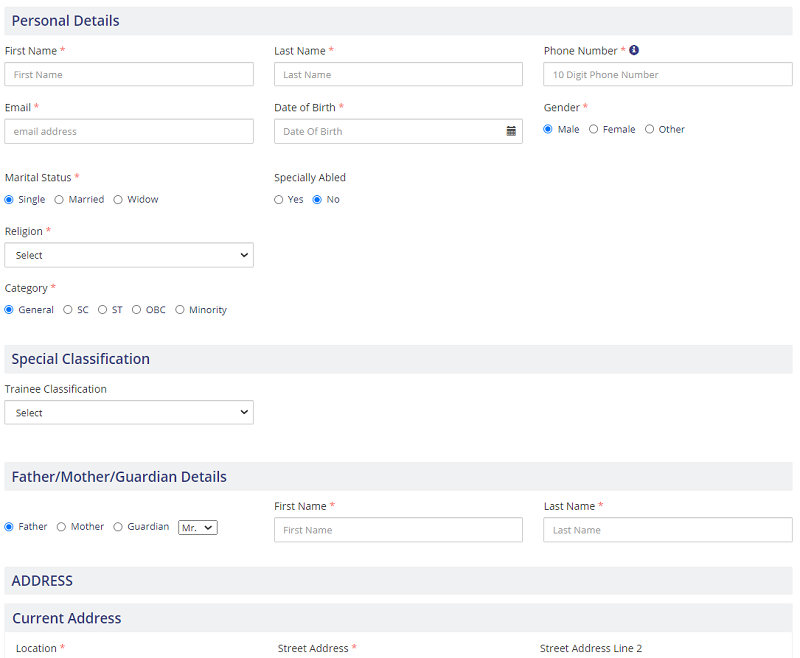Open the Date of Birth calendar icon
Screen dimensions: 800x658
(x=511, y=131)
